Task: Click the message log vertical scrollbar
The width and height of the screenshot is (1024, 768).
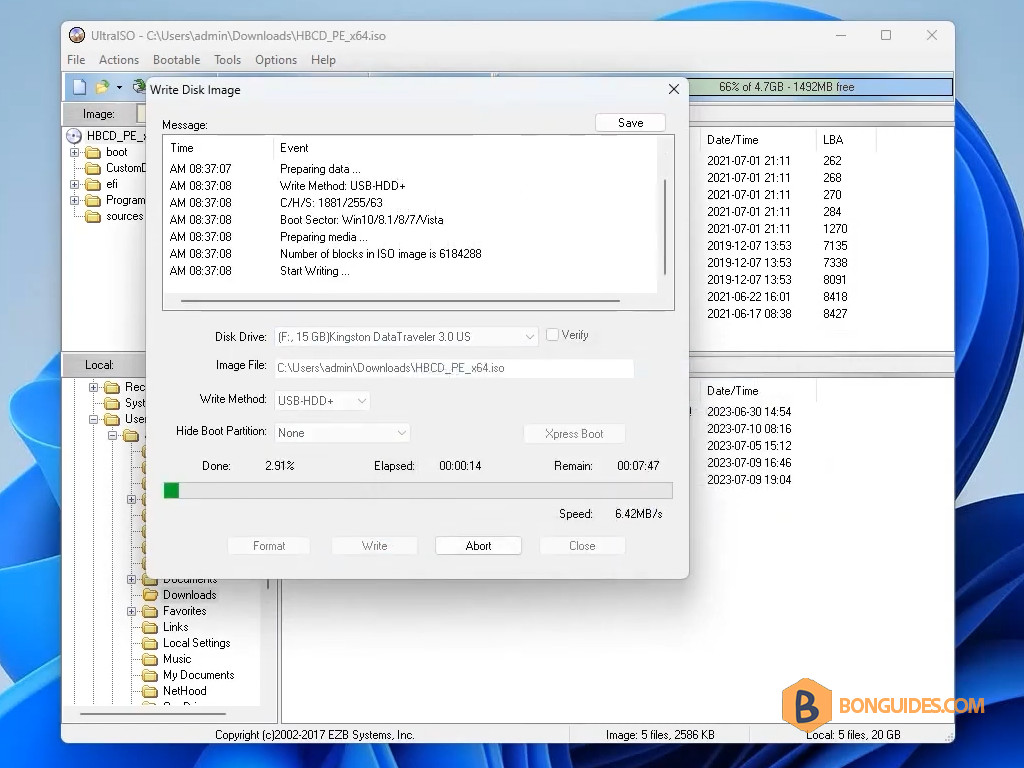Action: (x=665, y=226)
